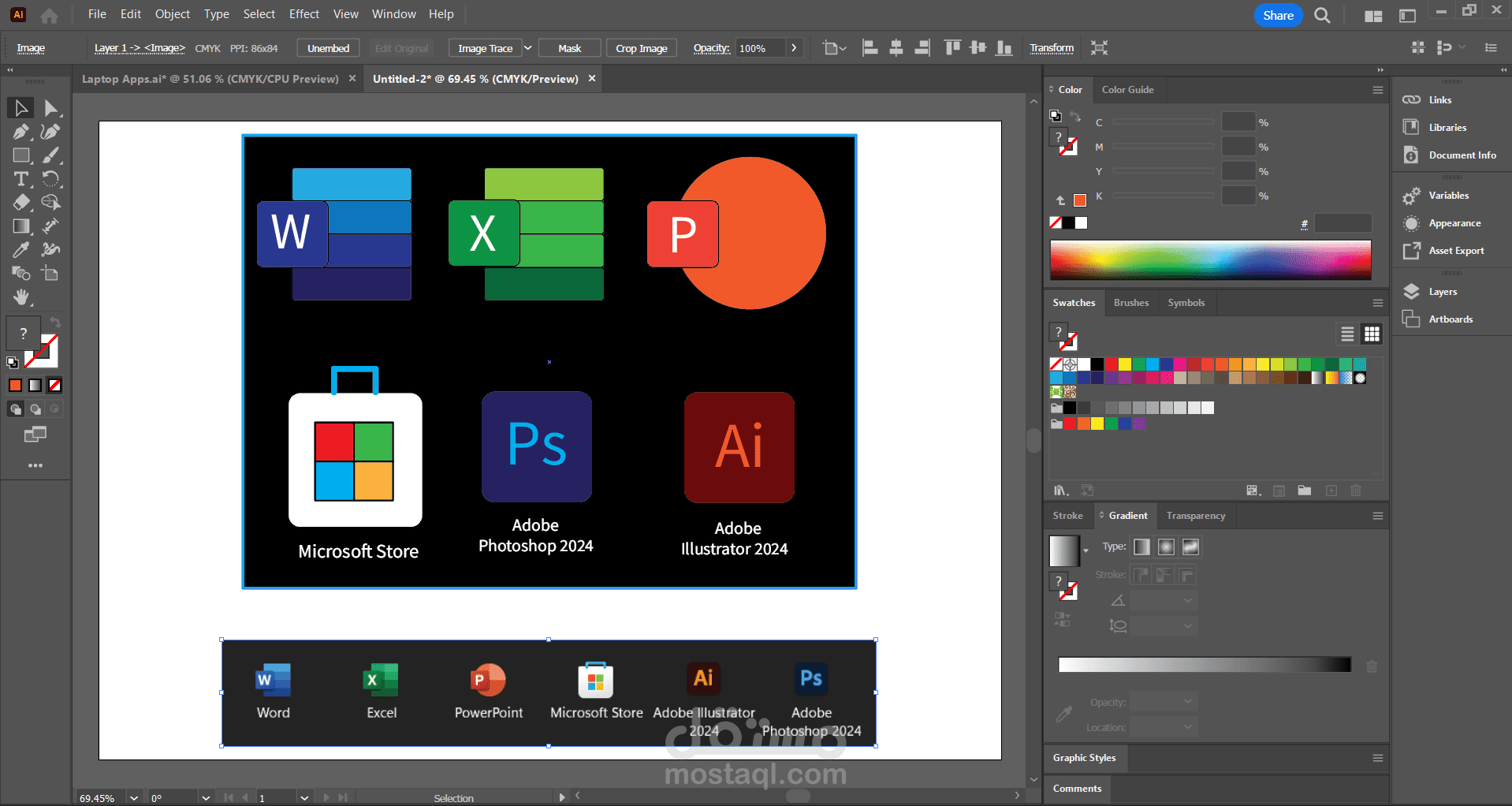Screen dimensions: 1512x806
Task: Select the Rotate tool
Action: click(51, 179)
